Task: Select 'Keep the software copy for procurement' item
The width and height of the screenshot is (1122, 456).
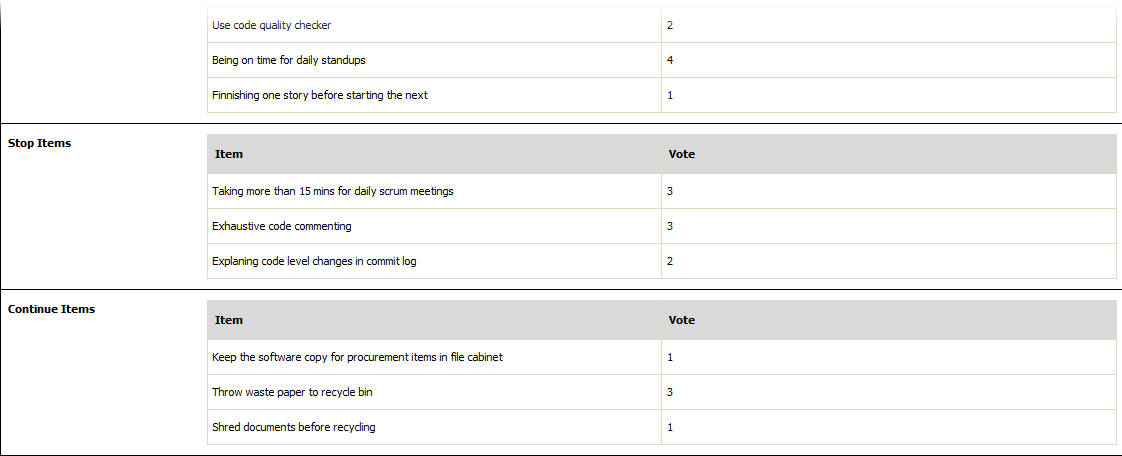Action: pyautogui.click(x=357, y=357)
